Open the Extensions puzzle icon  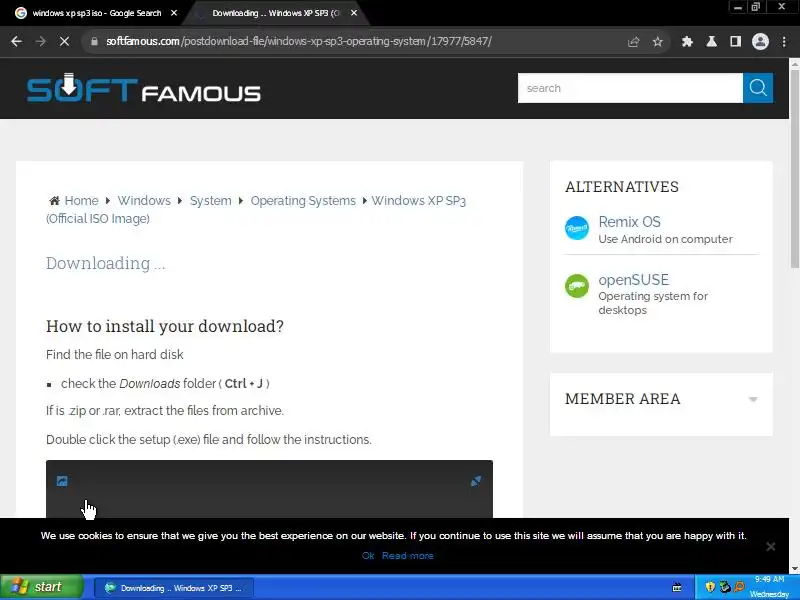(687, 42)
